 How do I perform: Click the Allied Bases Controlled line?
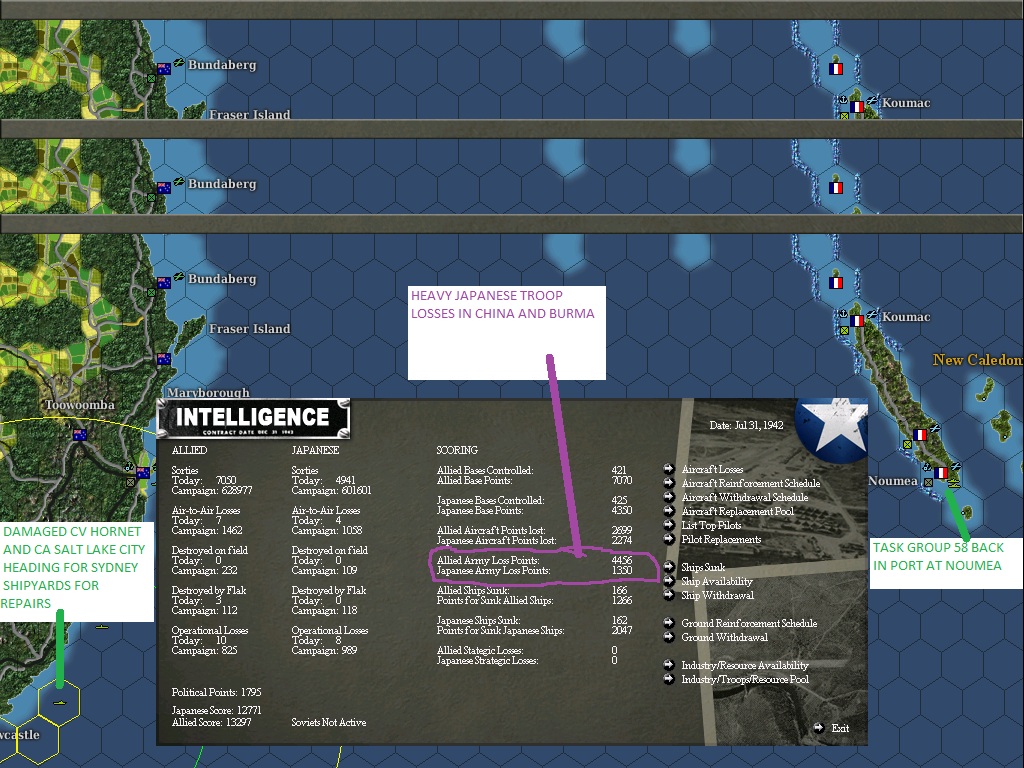(x=533, y=470)
